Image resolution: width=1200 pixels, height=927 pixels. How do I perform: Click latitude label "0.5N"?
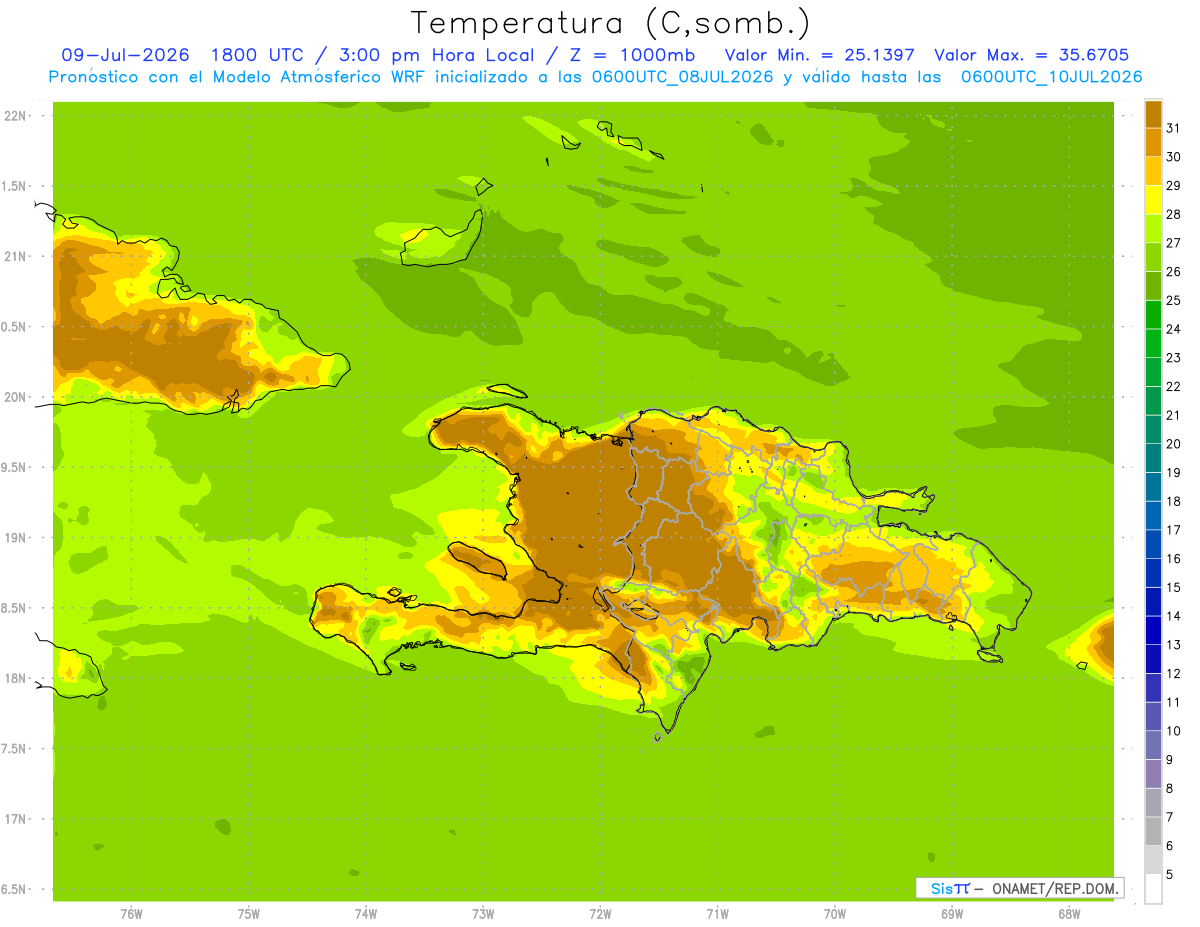14,327
